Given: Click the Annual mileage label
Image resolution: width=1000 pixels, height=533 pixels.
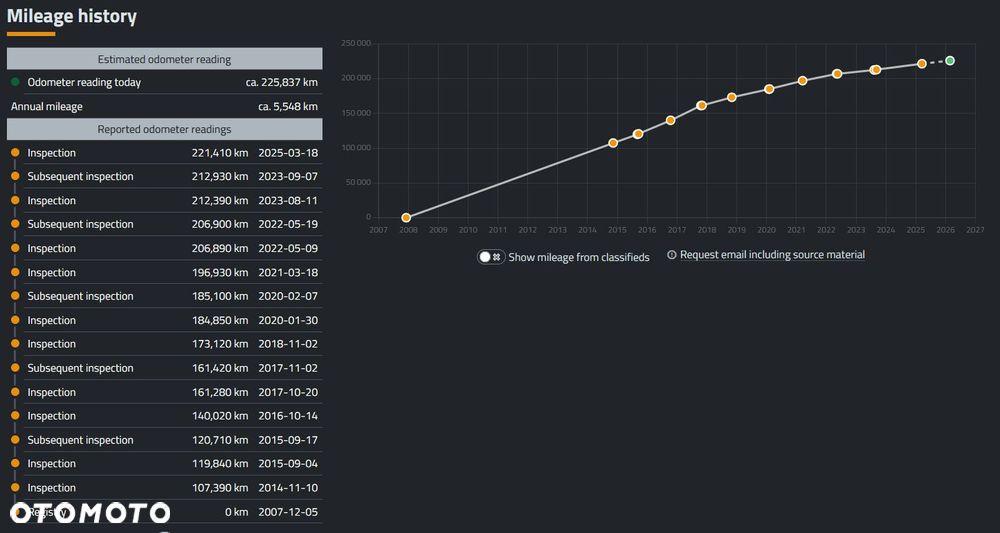Looking at the screenshot, I should tap(47, 106).
